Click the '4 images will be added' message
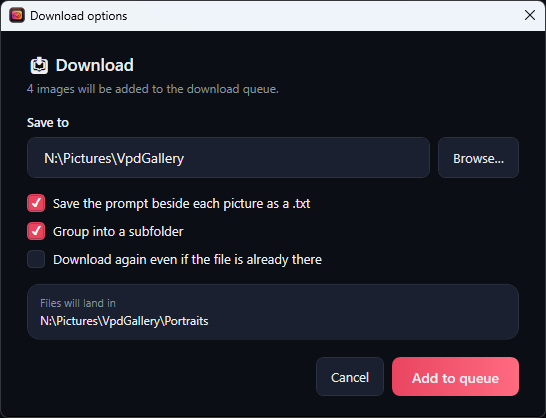The width and height of the screenshot is (546, 418). pyautogui.click(x=153, y=89)
